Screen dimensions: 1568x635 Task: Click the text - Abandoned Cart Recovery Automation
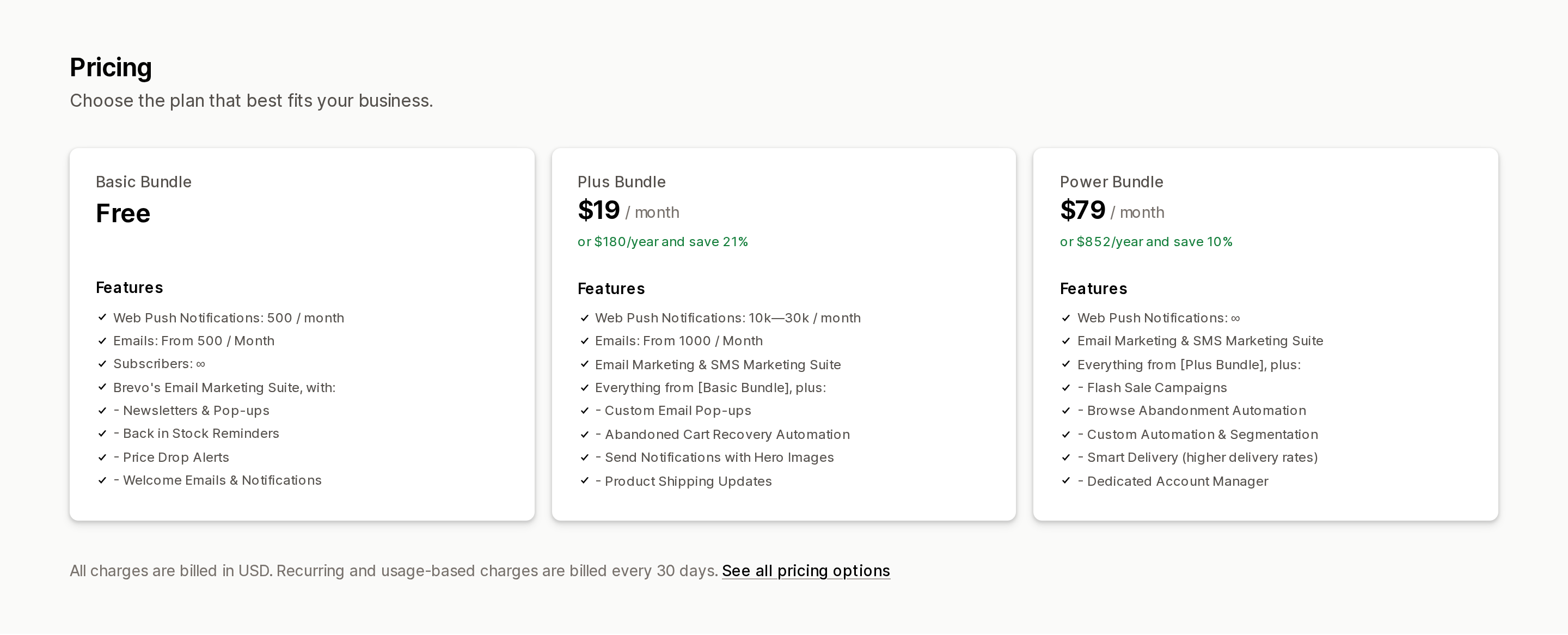click(x=722, y=435)
